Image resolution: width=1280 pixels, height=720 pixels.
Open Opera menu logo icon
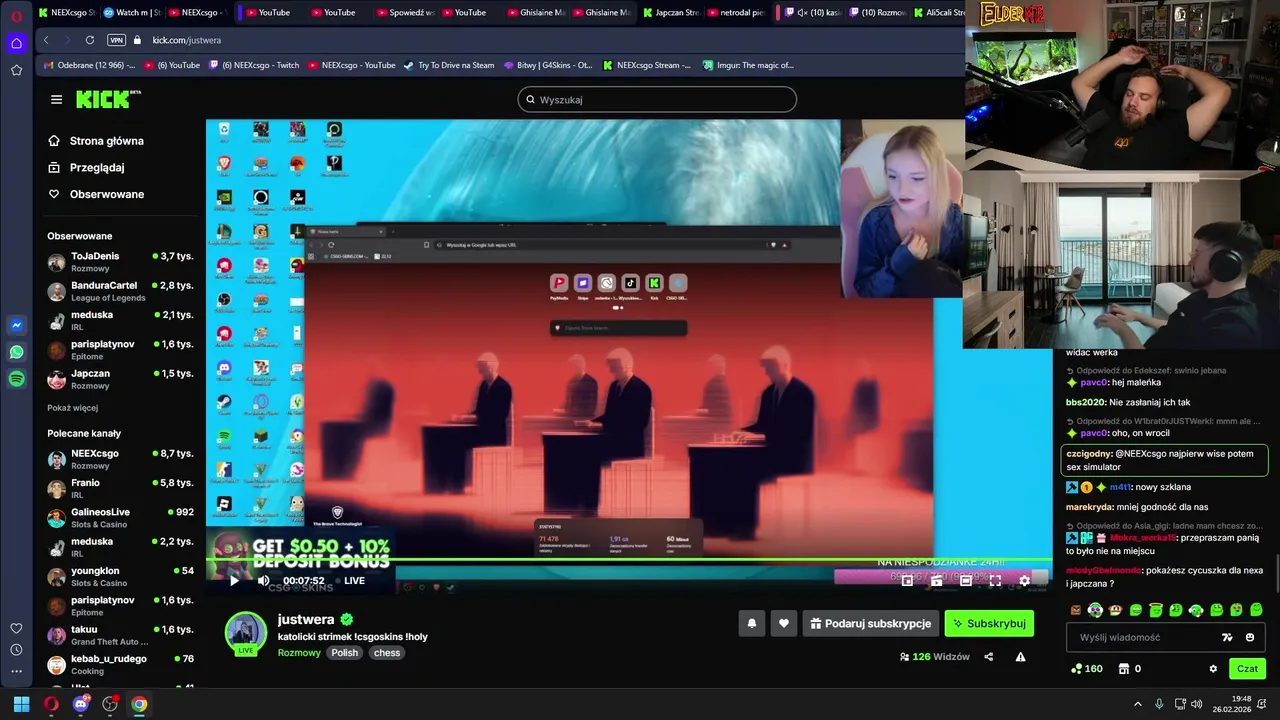click(16, 16)
